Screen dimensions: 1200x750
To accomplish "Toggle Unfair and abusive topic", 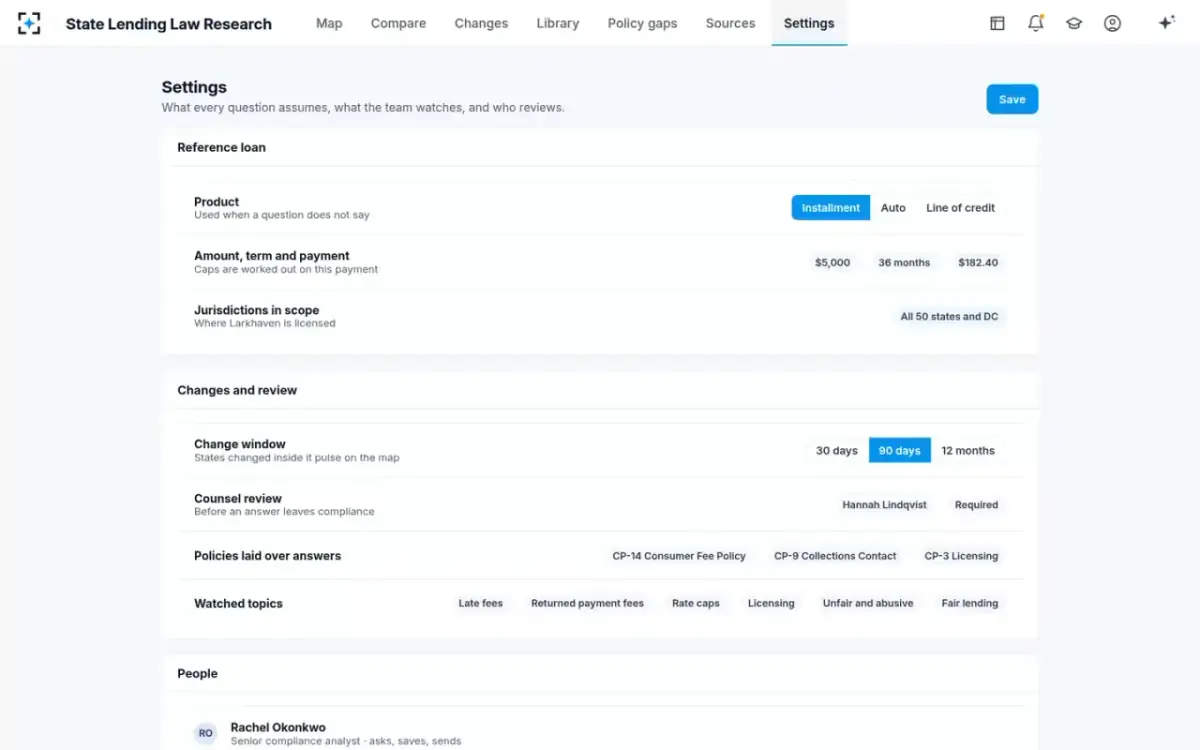I will (x=868, y=603).
